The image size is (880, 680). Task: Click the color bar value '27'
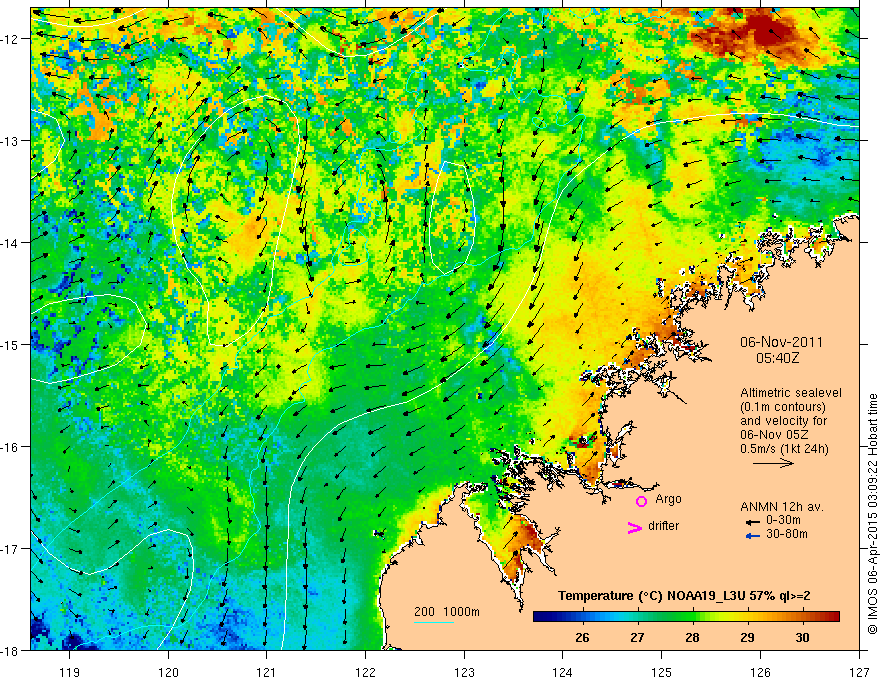tap(637, 637)
